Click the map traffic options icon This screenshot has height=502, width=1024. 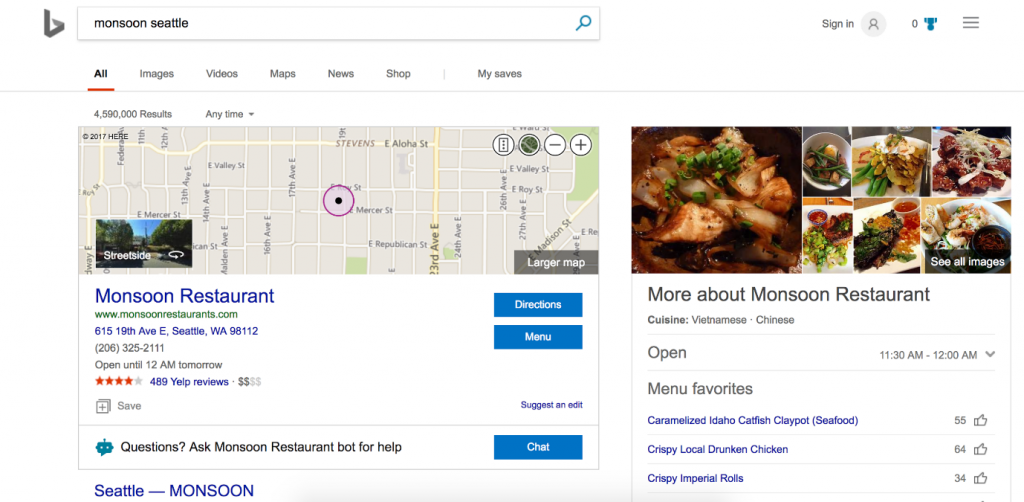504,144
